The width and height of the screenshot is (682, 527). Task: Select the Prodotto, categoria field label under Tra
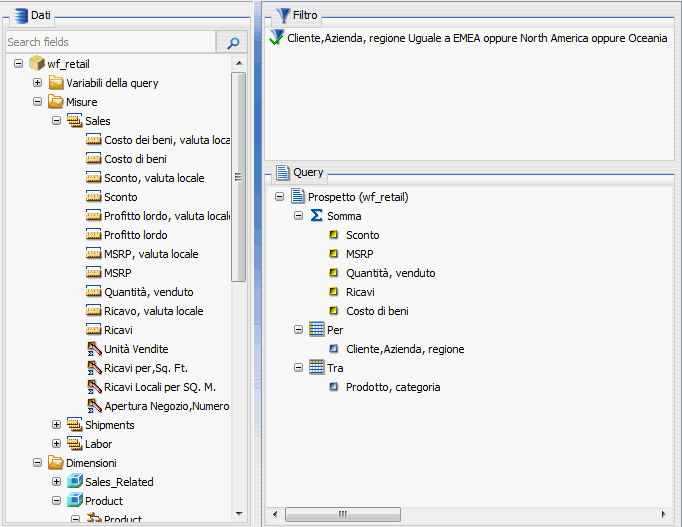(x=393, y=387)
